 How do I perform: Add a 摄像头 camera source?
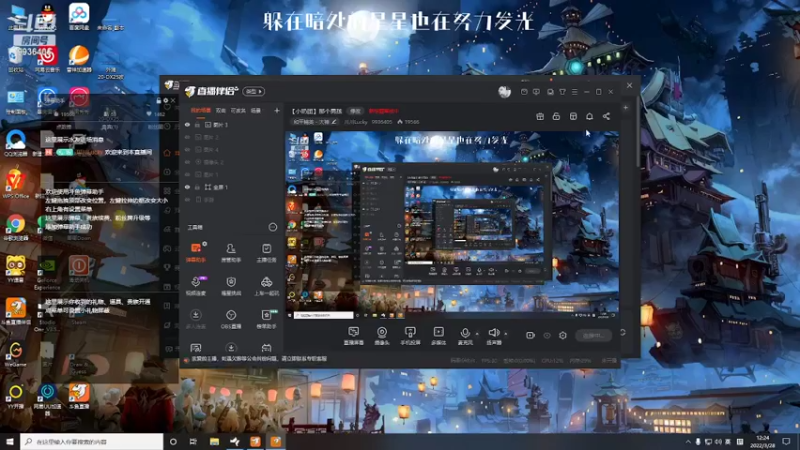pos(382,336)
